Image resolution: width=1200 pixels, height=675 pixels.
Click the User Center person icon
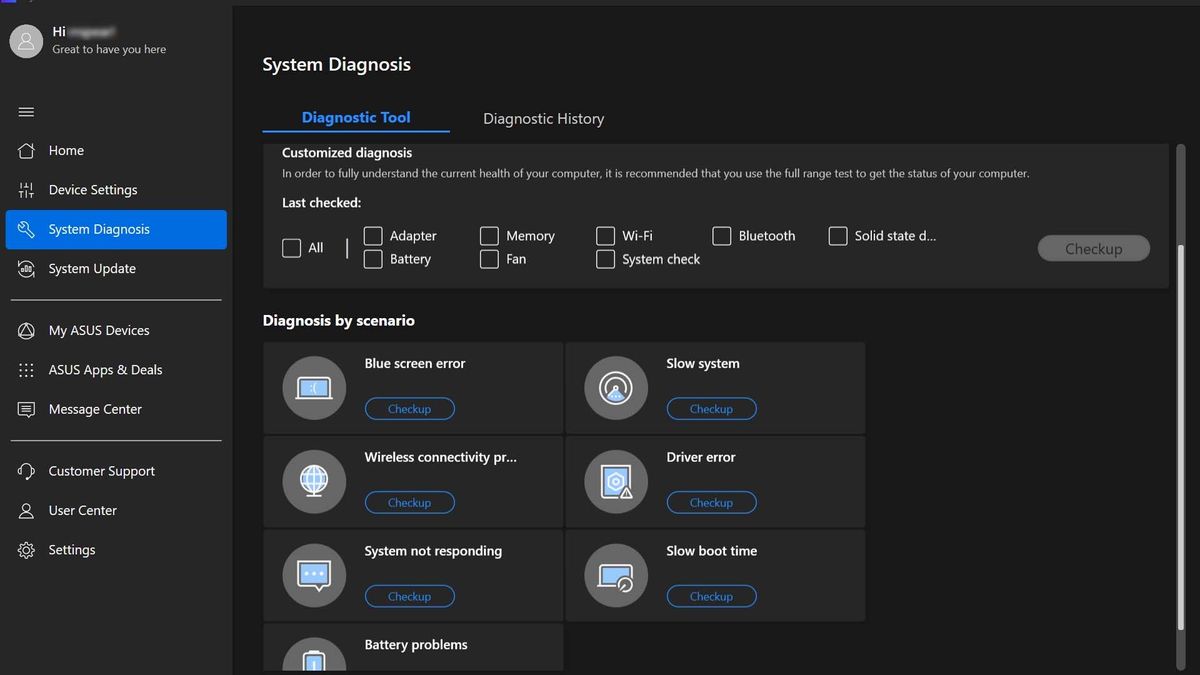point(27,510)
